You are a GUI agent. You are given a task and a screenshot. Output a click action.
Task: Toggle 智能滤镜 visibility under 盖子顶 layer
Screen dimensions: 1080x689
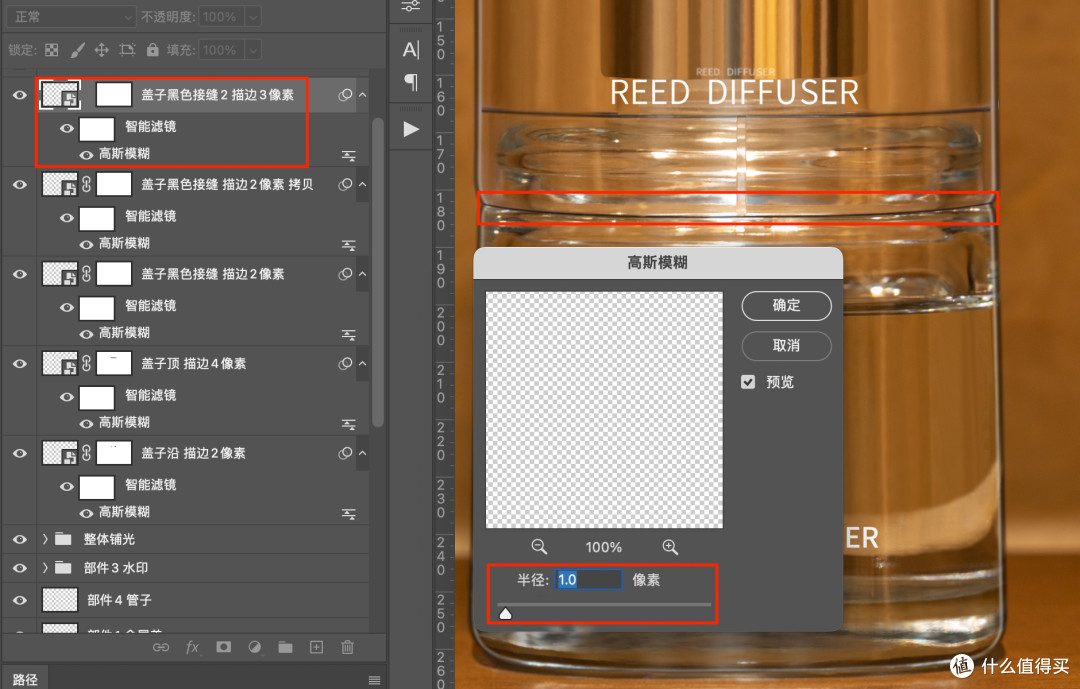click(x=67, y=397)
